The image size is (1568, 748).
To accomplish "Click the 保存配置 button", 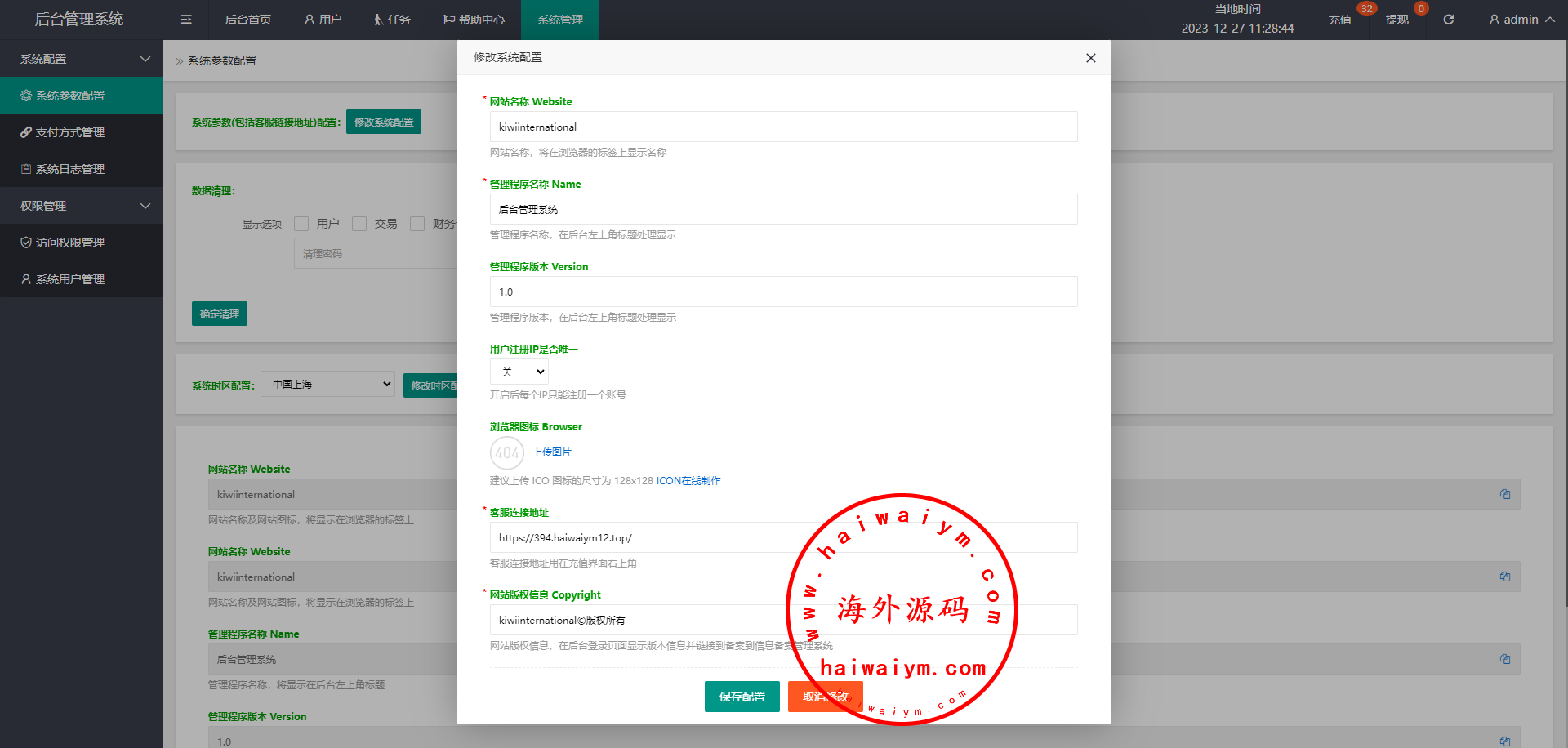I will click(742, 697).
